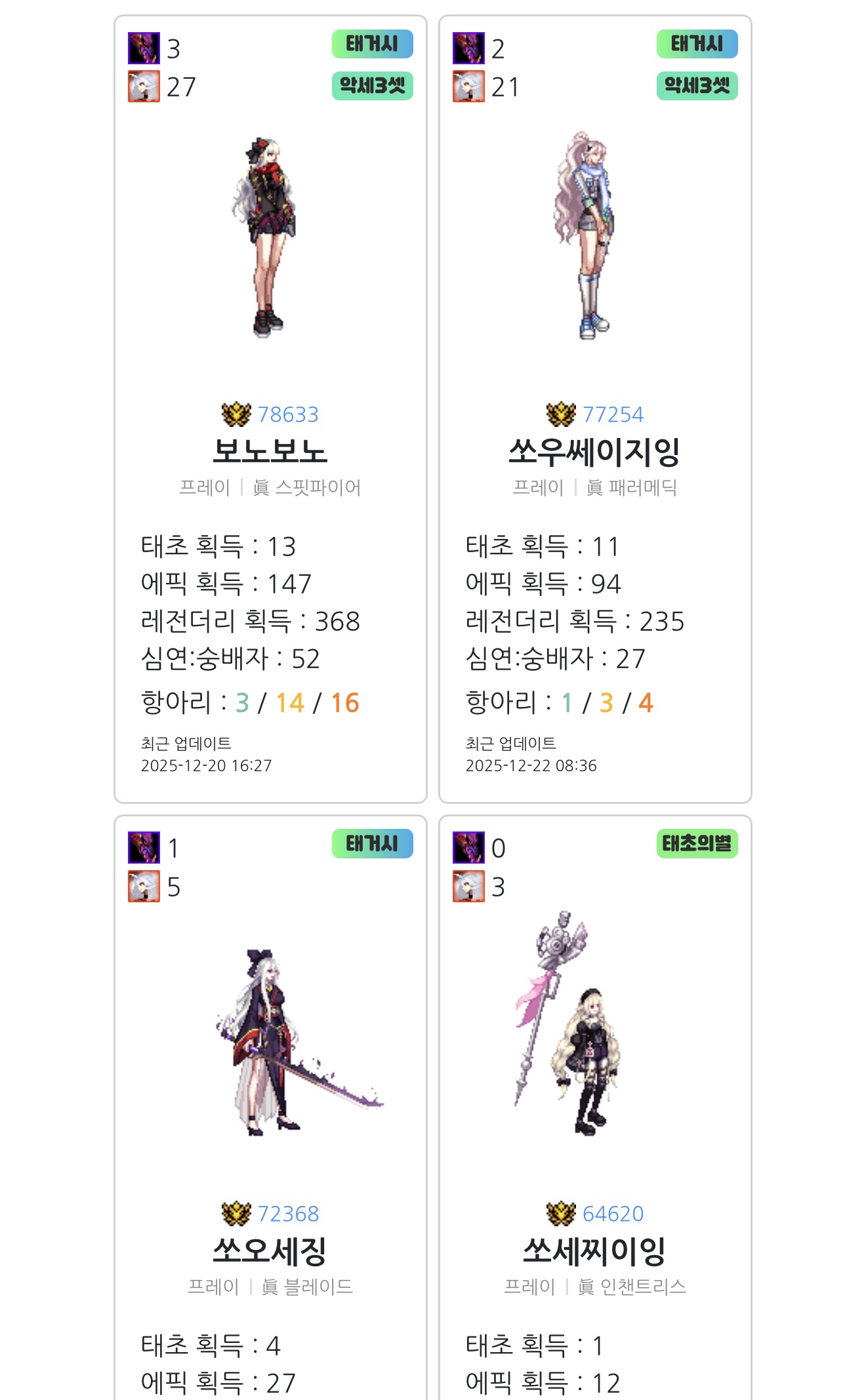Click the 72368 fame score
The image size is (866, 1400).
pos(288,1214)
